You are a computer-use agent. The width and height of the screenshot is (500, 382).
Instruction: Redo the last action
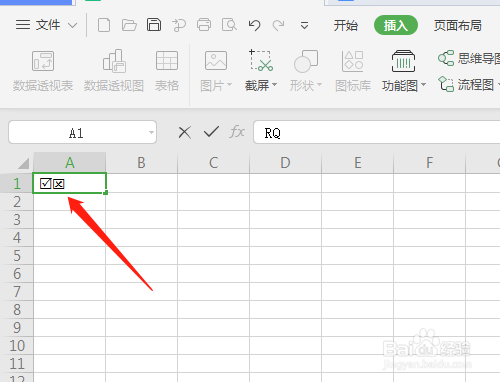point(278,25)
